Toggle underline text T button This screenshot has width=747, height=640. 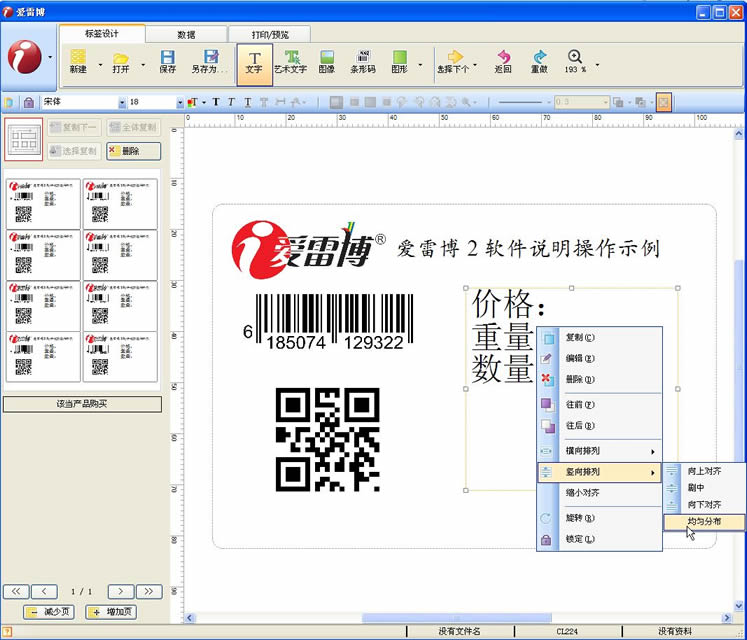(248, 102)
